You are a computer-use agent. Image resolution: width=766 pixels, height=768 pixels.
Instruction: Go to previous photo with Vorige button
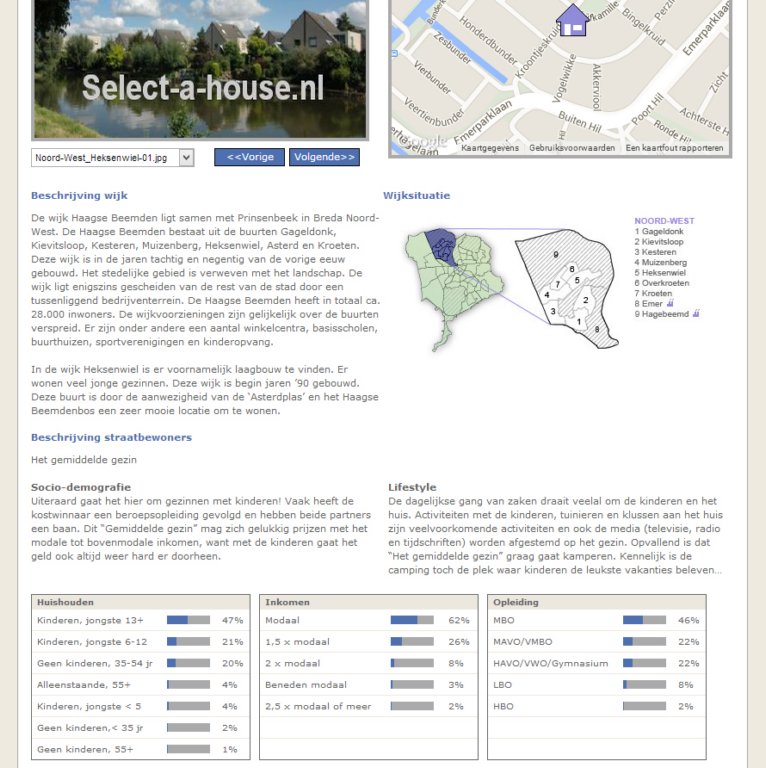pos(249,157)
